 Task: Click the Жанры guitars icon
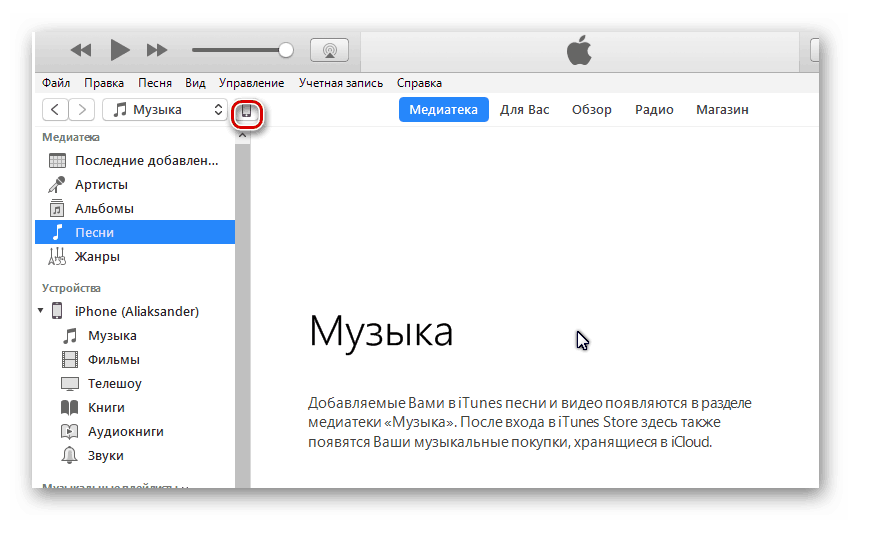(x=56, y=256)
